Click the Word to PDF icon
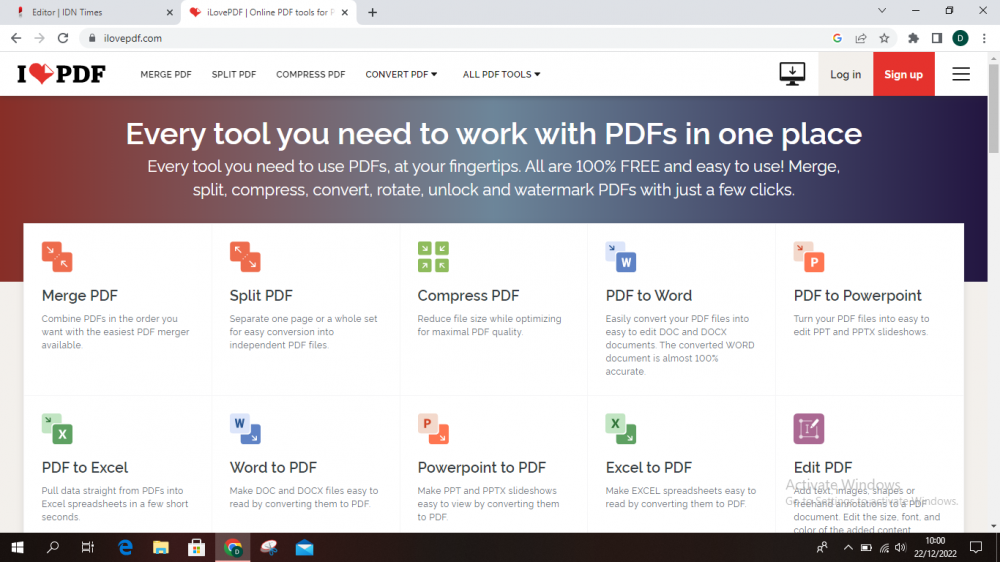The image size is (1000, 562). (x=245, y=429)
